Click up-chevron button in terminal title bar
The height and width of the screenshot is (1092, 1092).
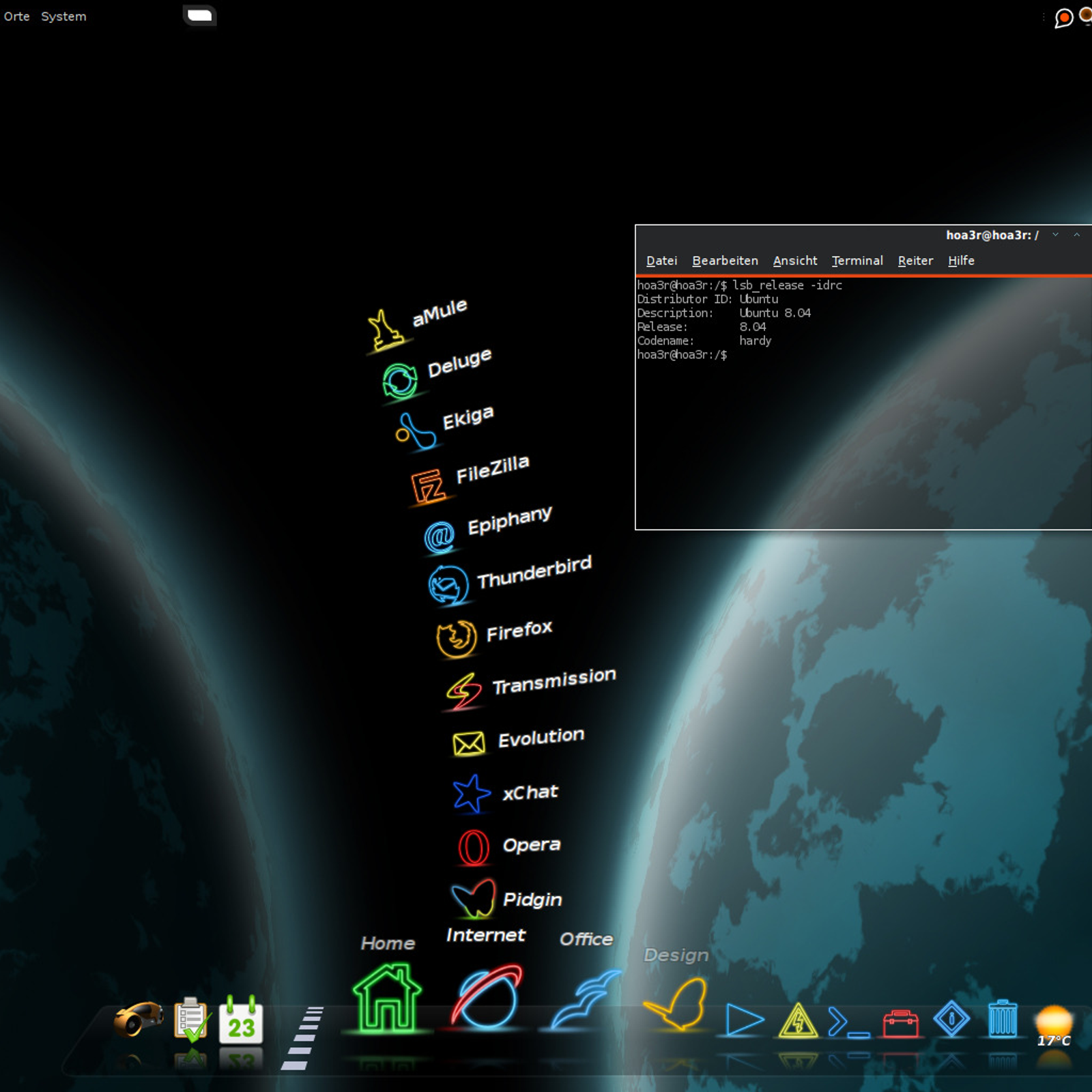[x=1077, y=235]
